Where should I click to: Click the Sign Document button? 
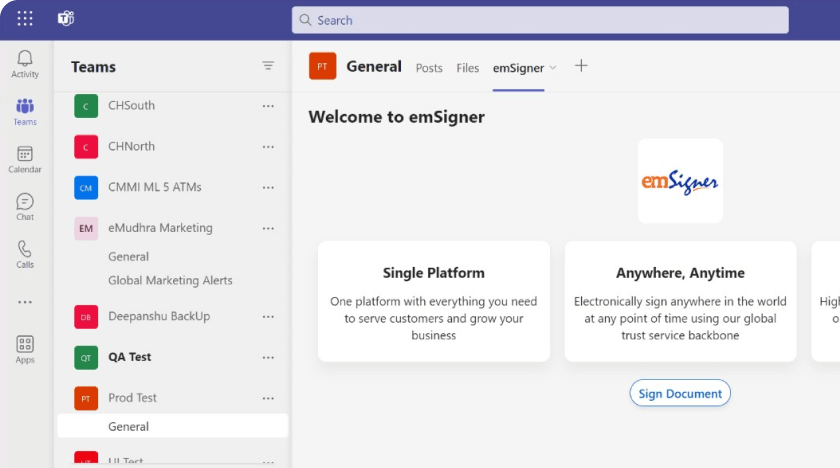click(x=680, y=393)
